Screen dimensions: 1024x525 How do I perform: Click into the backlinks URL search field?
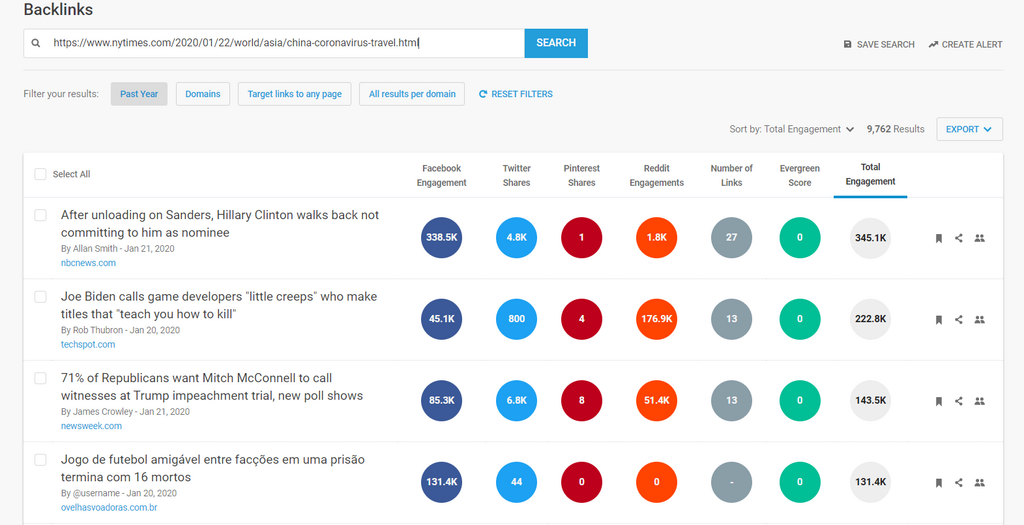[x=280, y=43]
